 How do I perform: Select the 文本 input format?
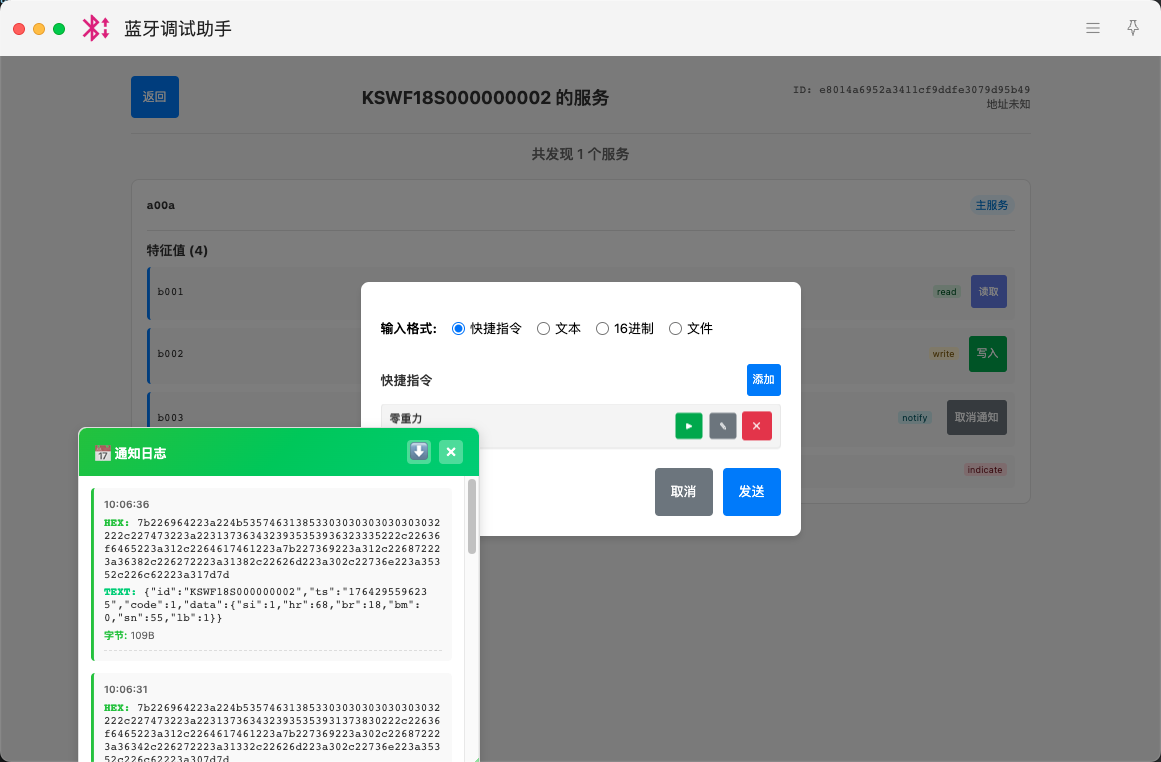(x=544, y=328)
